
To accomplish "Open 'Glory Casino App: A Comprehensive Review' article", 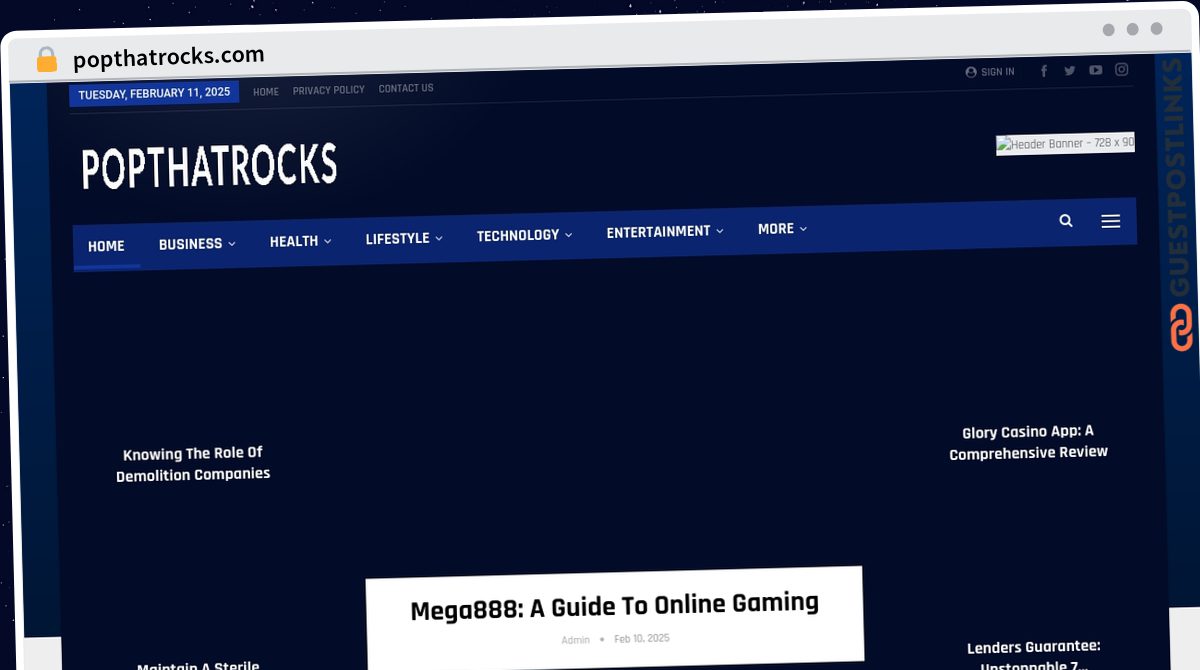I will coord(1028,442).
